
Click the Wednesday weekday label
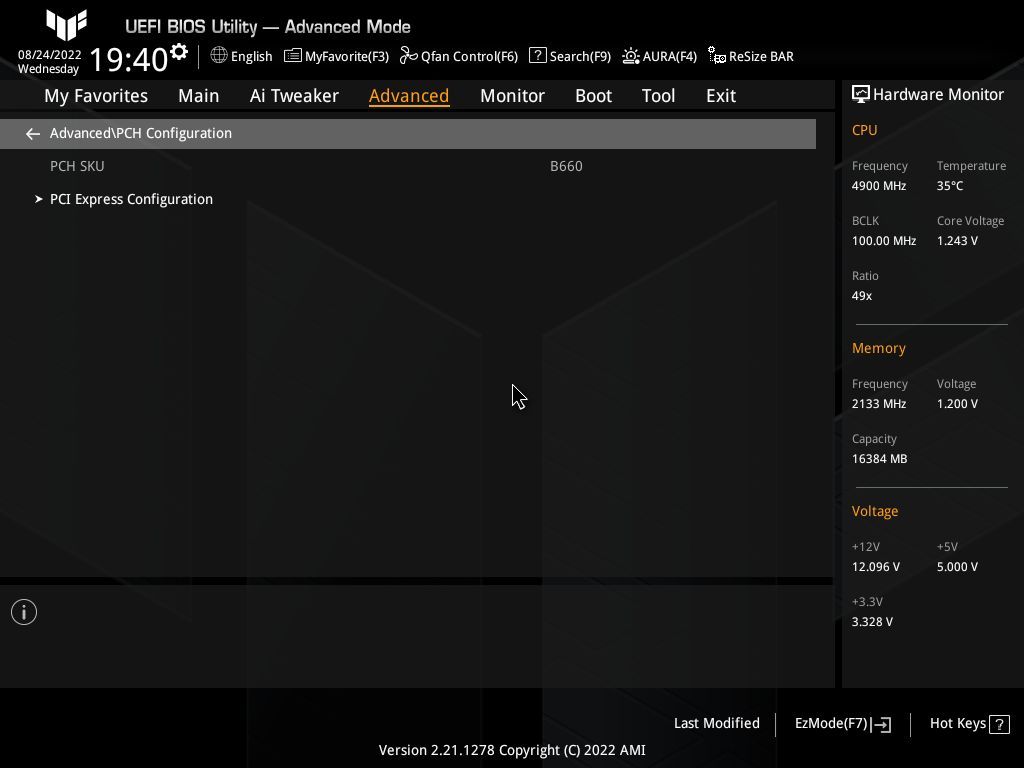pyautogui.click(x=48, y=69)
